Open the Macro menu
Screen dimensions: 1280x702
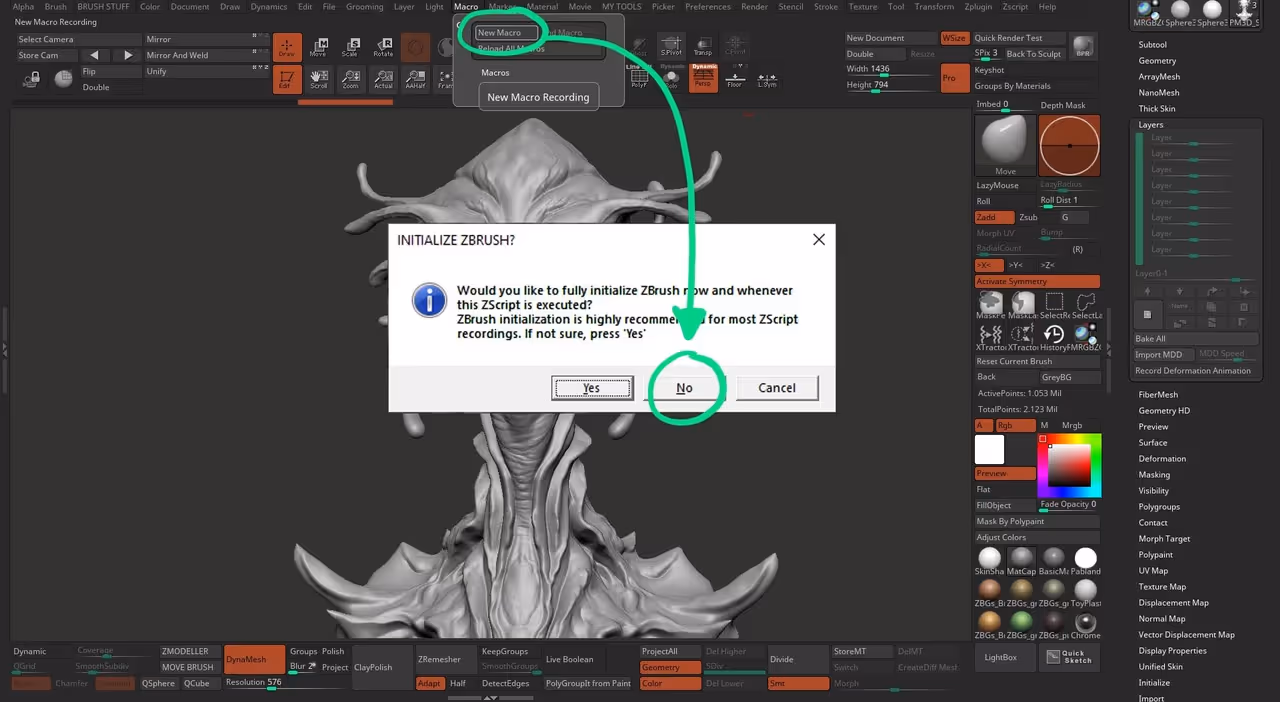pos(466,7)
